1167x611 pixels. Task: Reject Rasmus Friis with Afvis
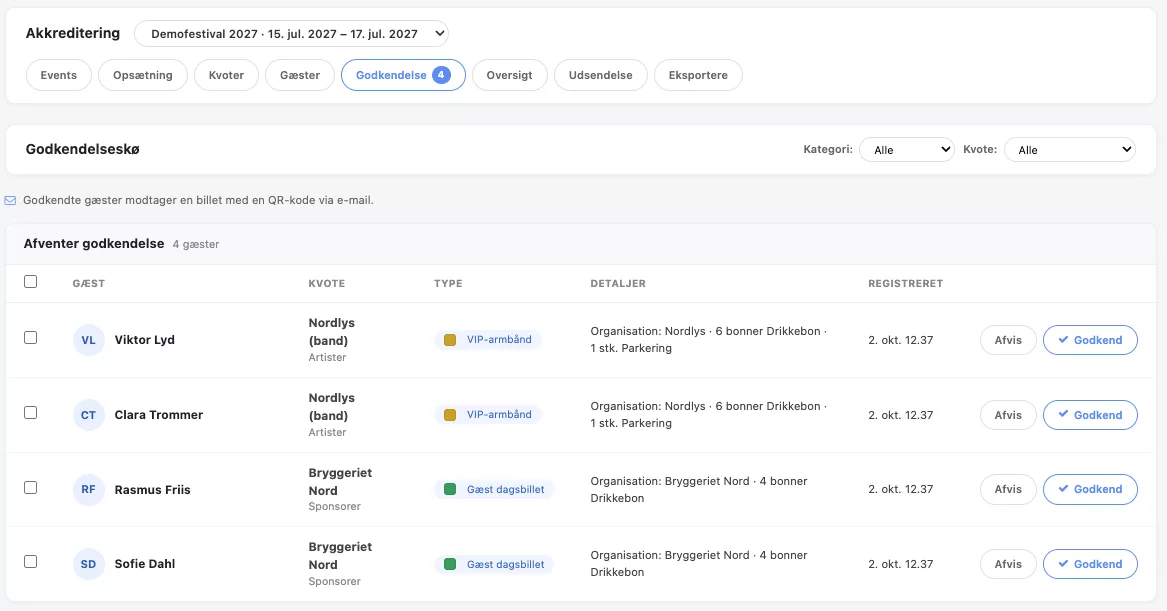[x=1008, y=490]
